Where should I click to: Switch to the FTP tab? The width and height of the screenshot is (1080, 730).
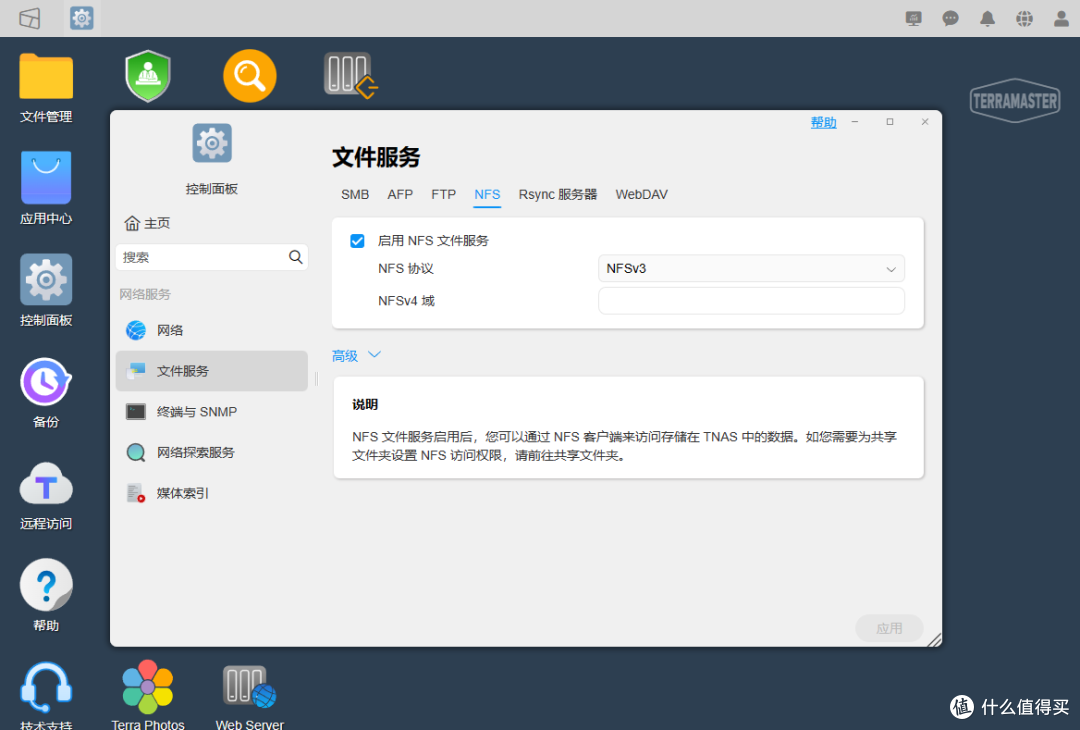444,194
